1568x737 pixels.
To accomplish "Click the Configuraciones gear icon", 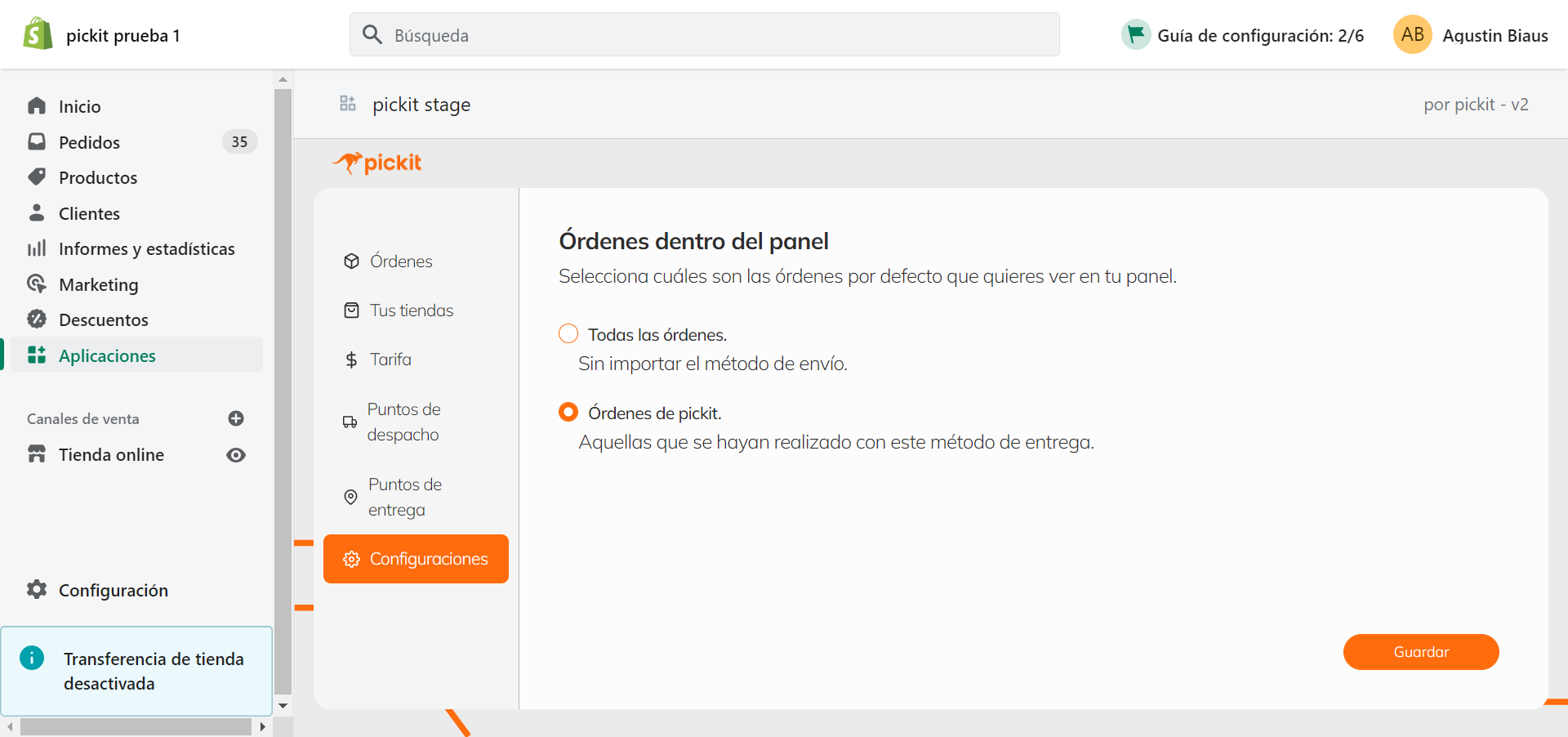I will coord(352,559).
